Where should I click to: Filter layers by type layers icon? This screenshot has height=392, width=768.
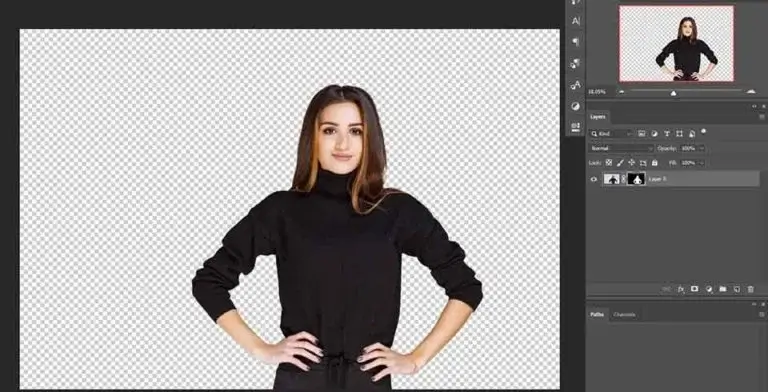pos(667,133)
